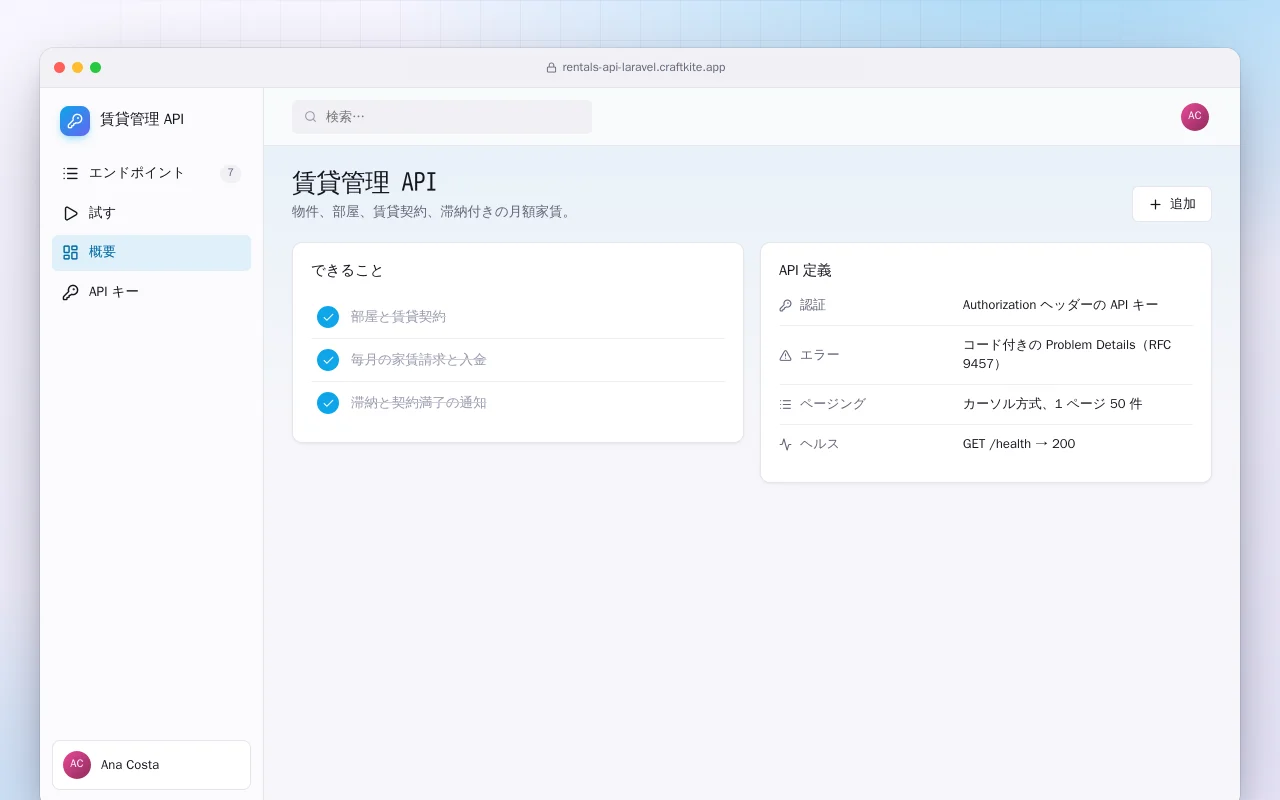This screenshot has width=1280, height=800.
Task: Toggle the 部屋と賃貸契約 checkmark
Action: click(x=328, y=317)
